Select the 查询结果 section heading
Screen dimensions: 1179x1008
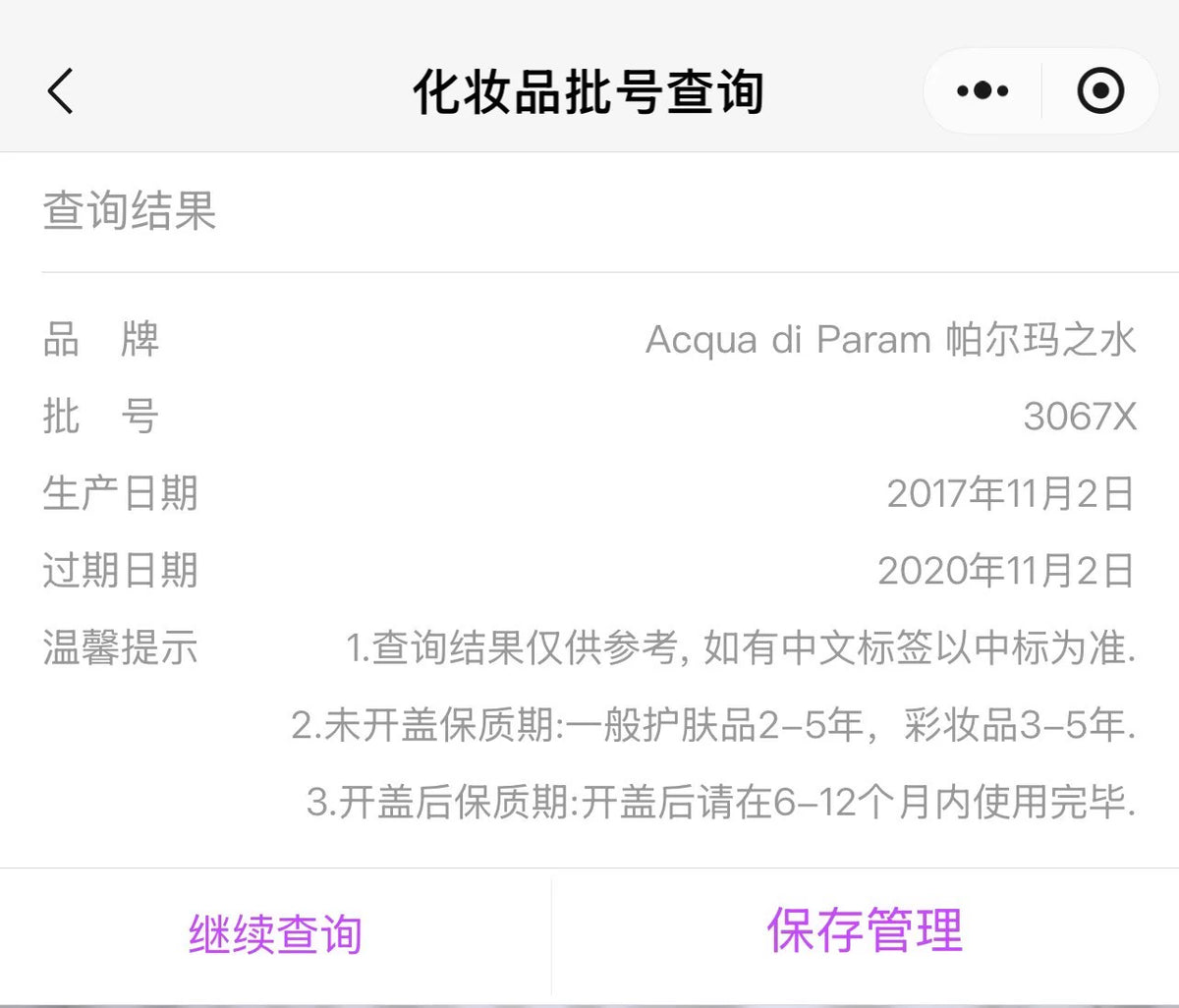[129, 211]
